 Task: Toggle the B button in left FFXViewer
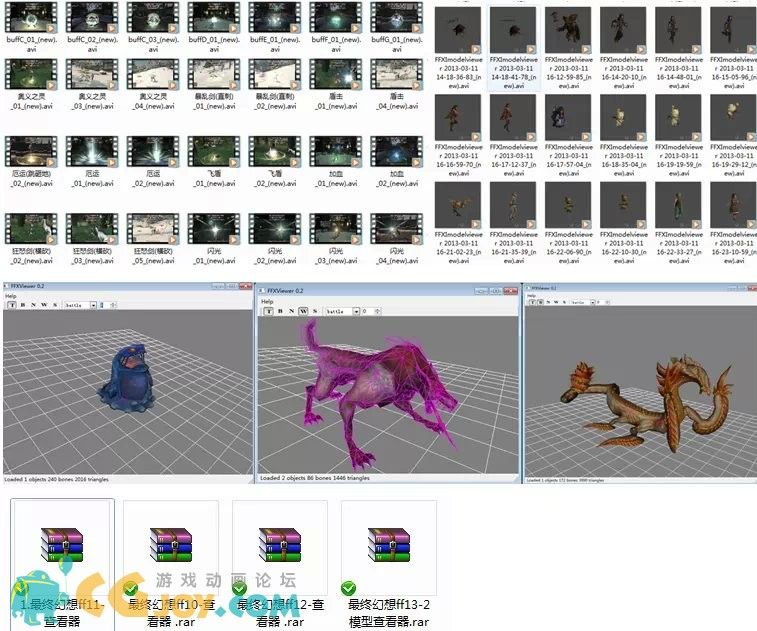point(23,305)
